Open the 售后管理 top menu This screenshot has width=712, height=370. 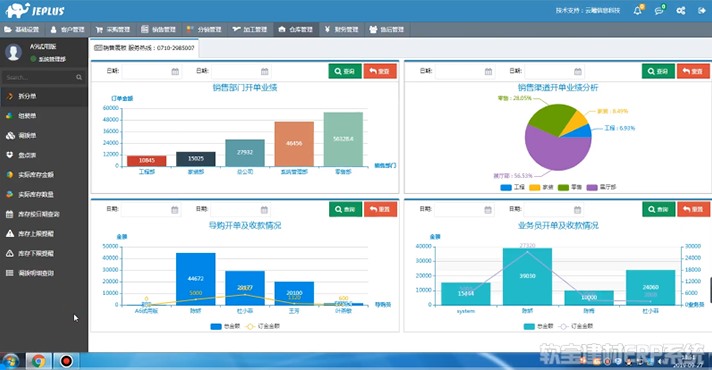(x=387, y=30)
